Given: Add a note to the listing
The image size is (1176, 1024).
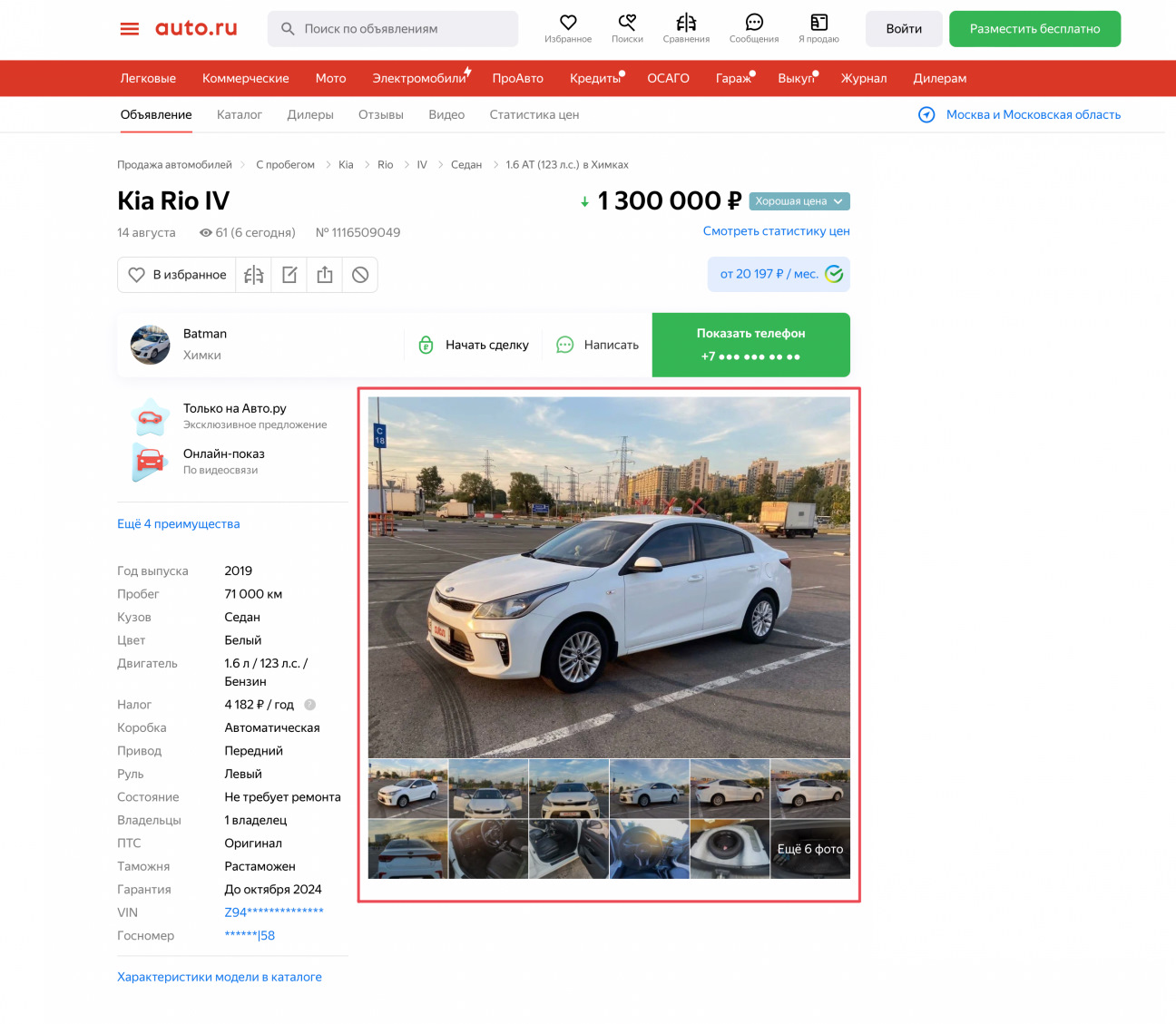Looking at the screenshot, I should pos(289,275).
